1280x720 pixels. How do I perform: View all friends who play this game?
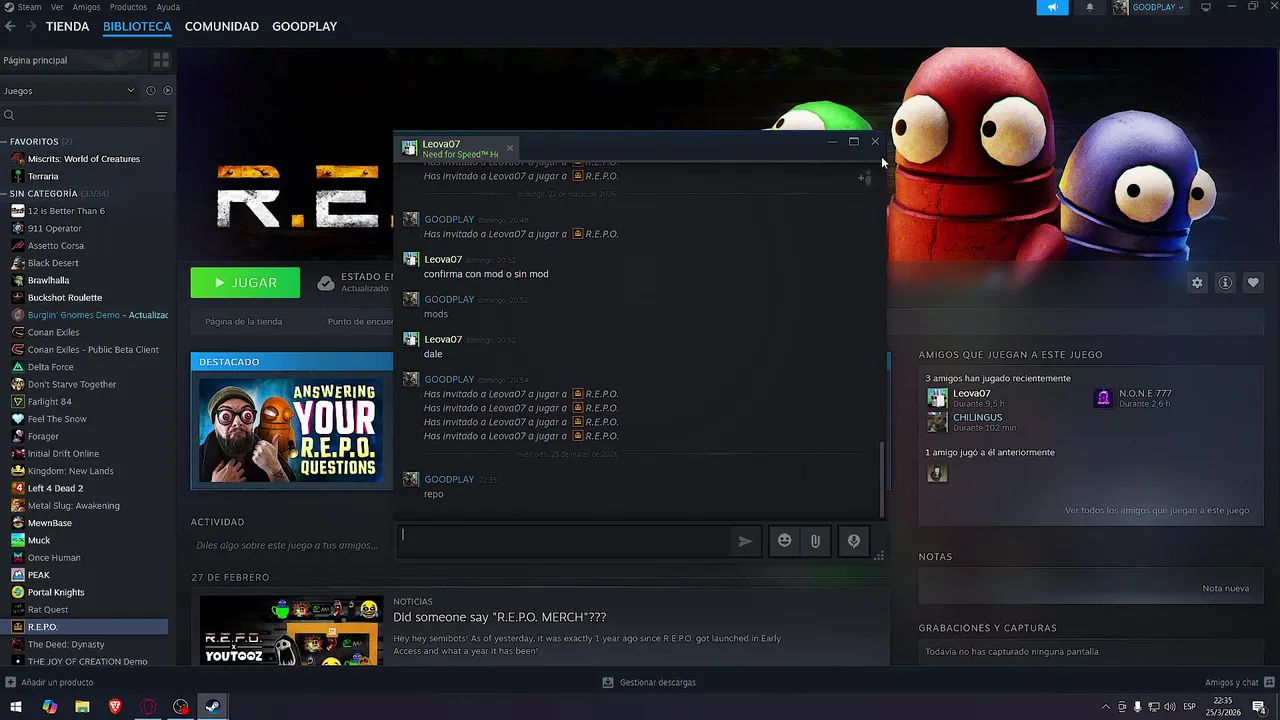click(x=1157, y=510)
